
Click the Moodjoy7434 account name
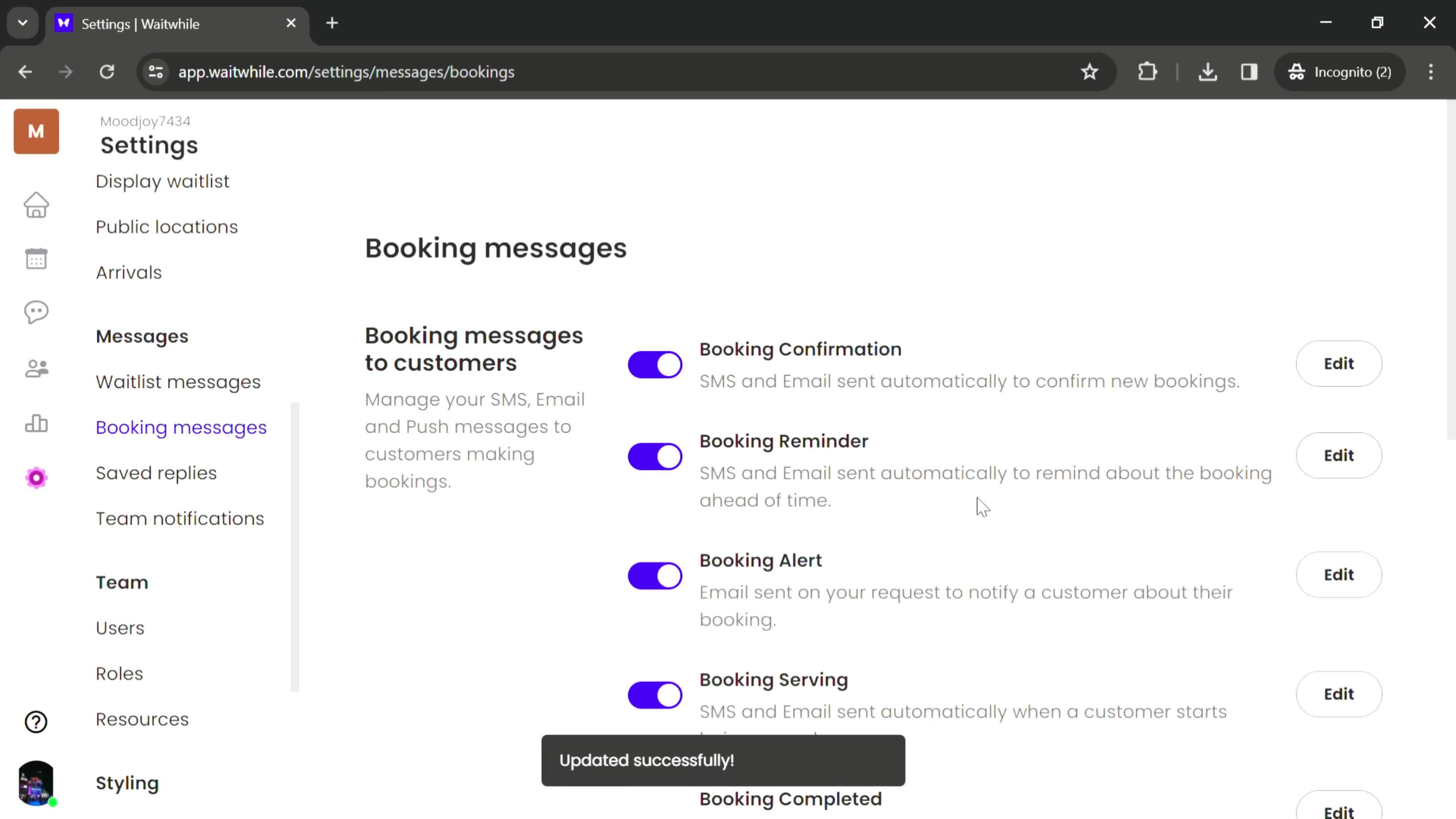click(145, 121)
